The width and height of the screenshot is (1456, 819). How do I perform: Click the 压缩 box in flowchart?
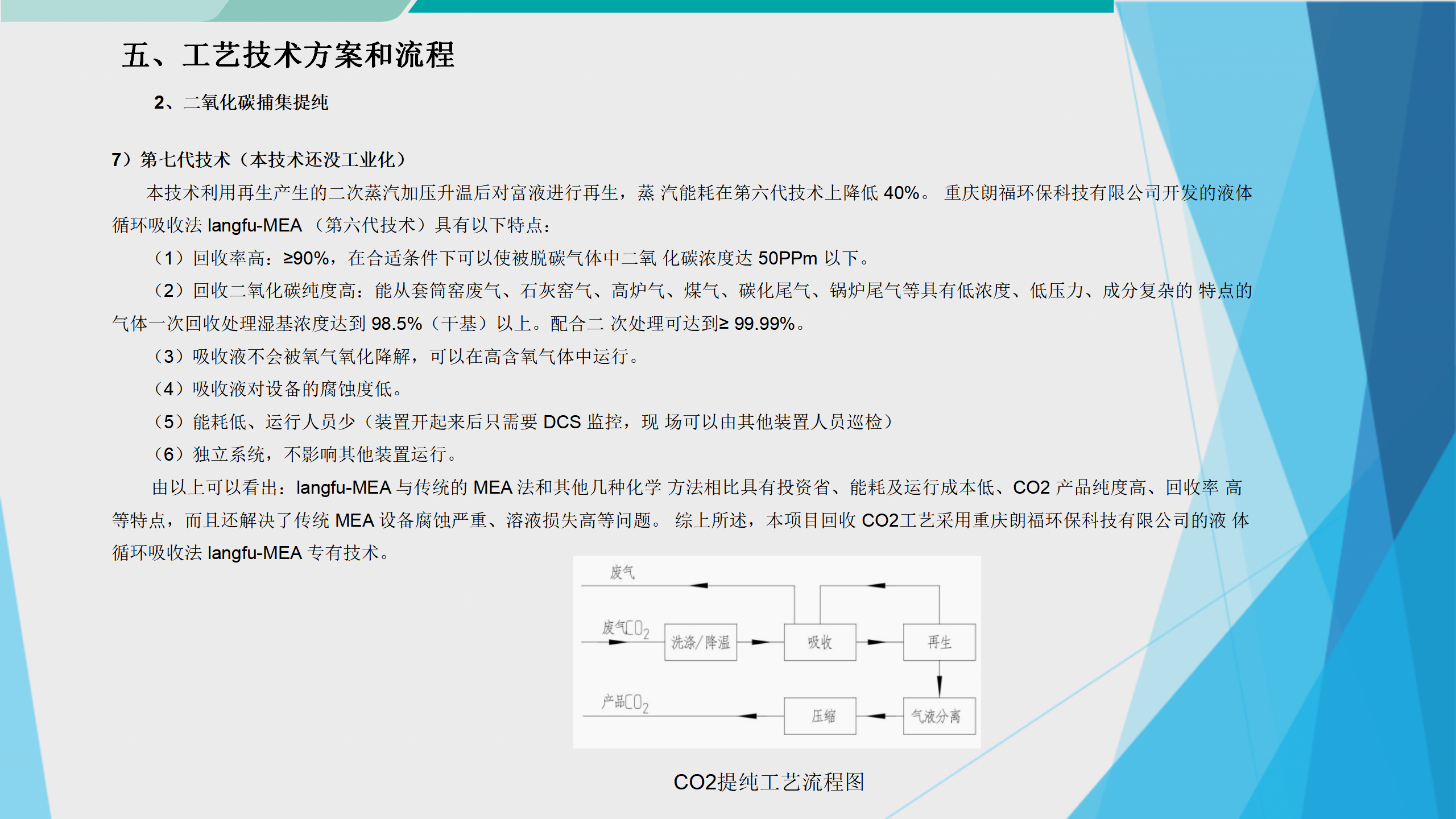coord(820,716)
